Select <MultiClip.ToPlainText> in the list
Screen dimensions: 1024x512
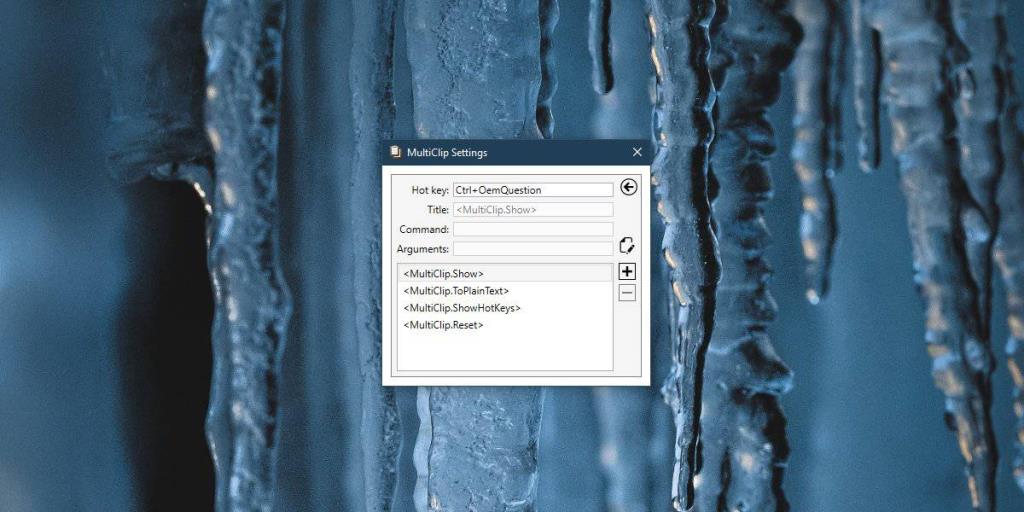click(505, 291)
